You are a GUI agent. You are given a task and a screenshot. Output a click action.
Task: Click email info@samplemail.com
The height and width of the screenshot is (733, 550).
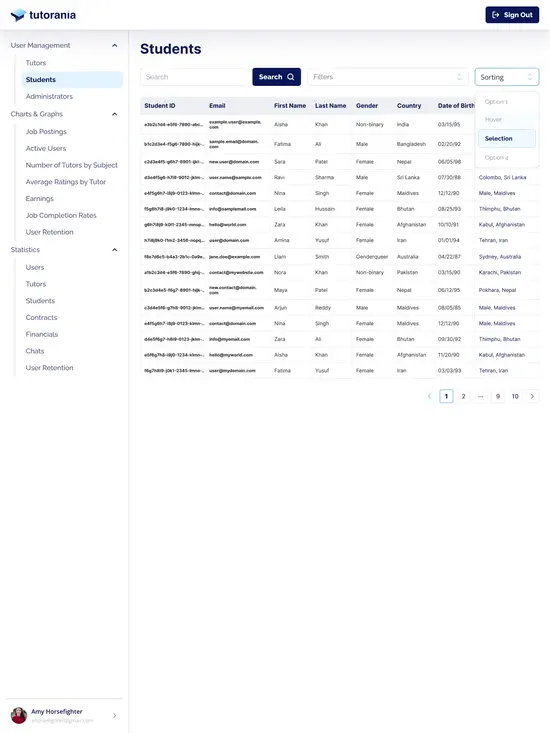pyautogui.click(x=233, y=209)
